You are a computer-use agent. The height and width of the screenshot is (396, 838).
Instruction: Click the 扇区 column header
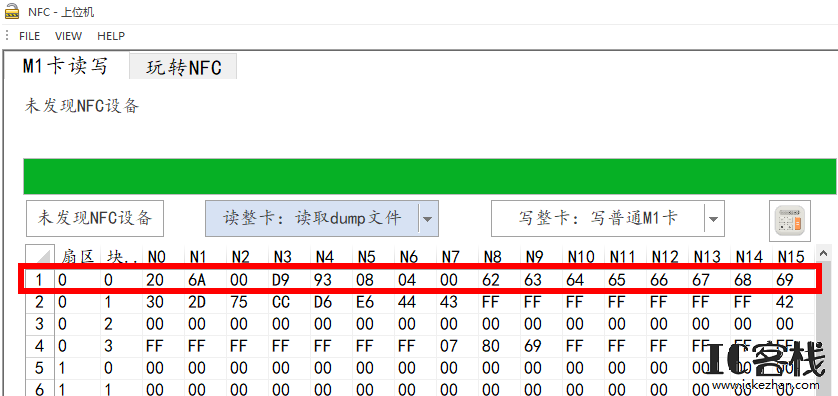(77, 257)
